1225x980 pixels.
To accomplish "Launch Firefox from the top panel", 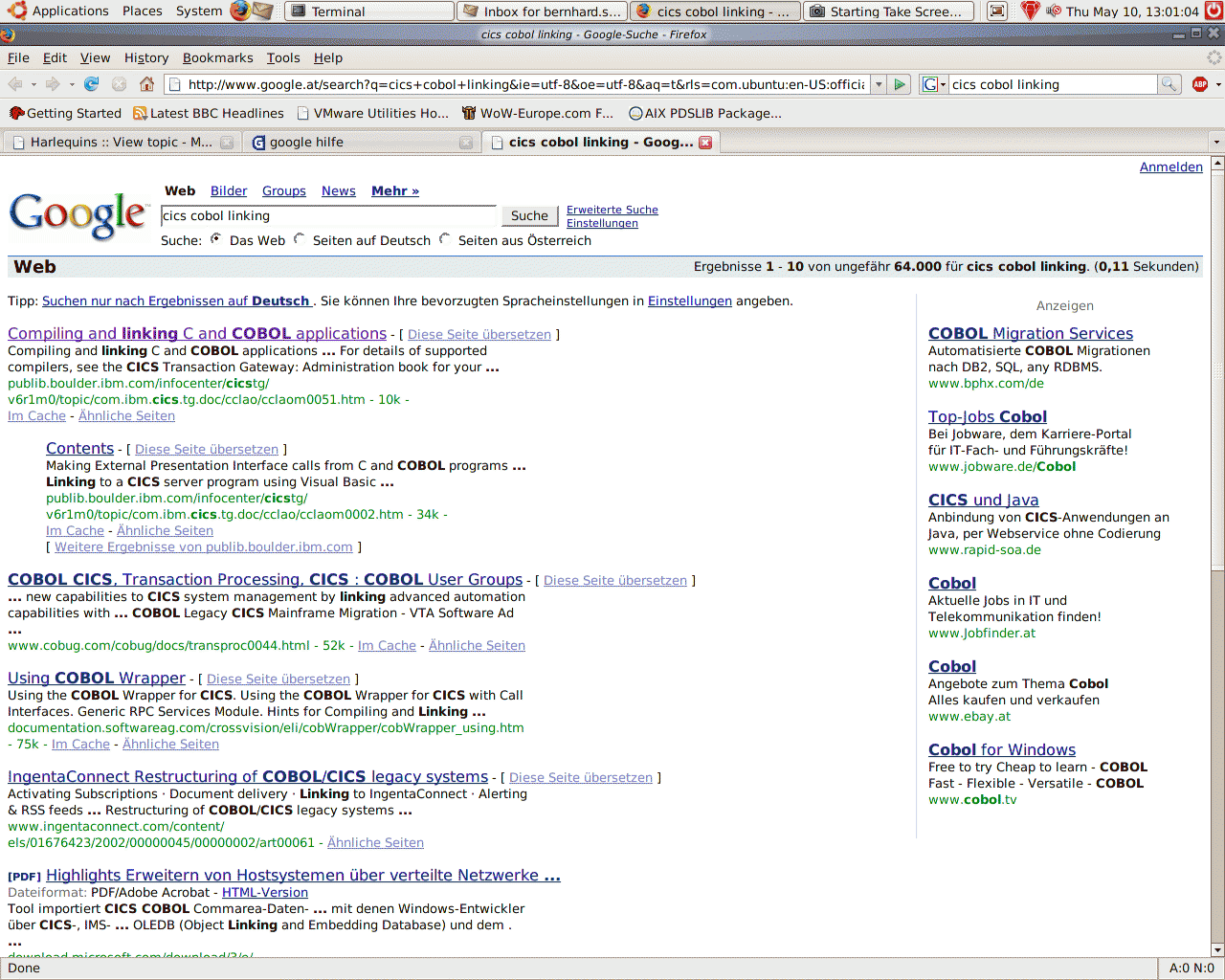I will coord(239,11).
